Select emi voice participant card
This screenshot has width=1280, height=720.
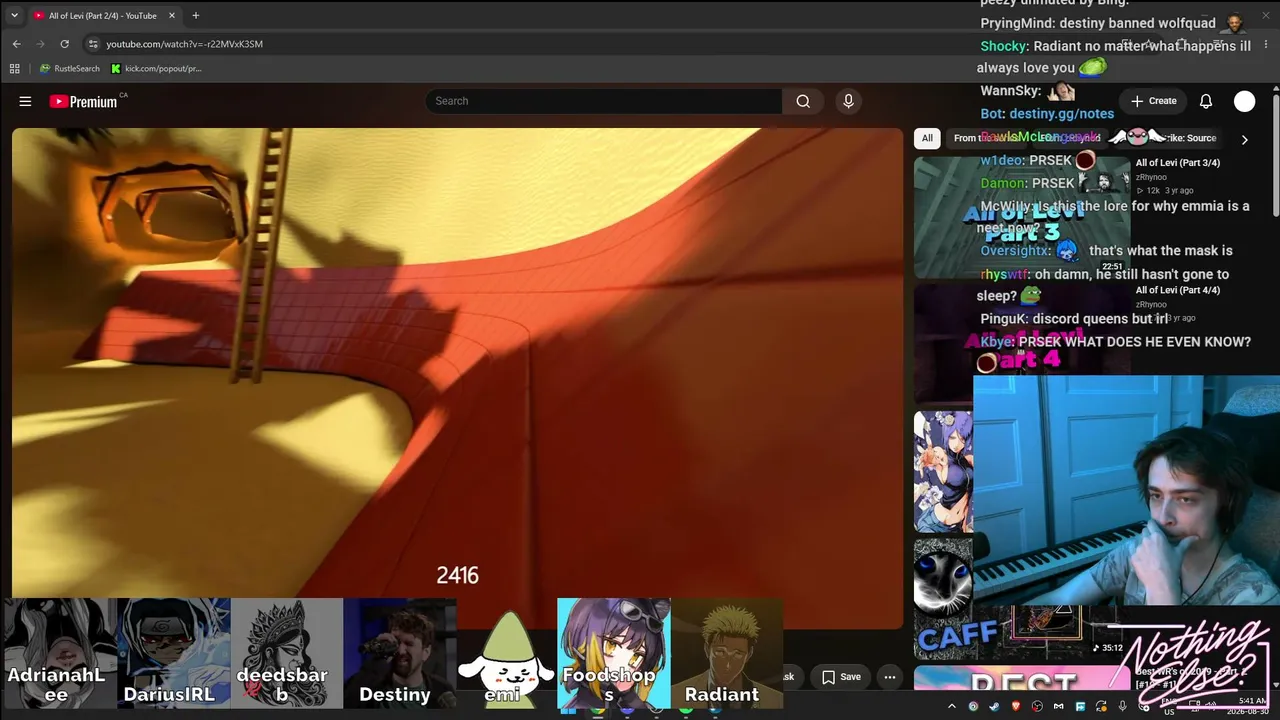(506, 653)
